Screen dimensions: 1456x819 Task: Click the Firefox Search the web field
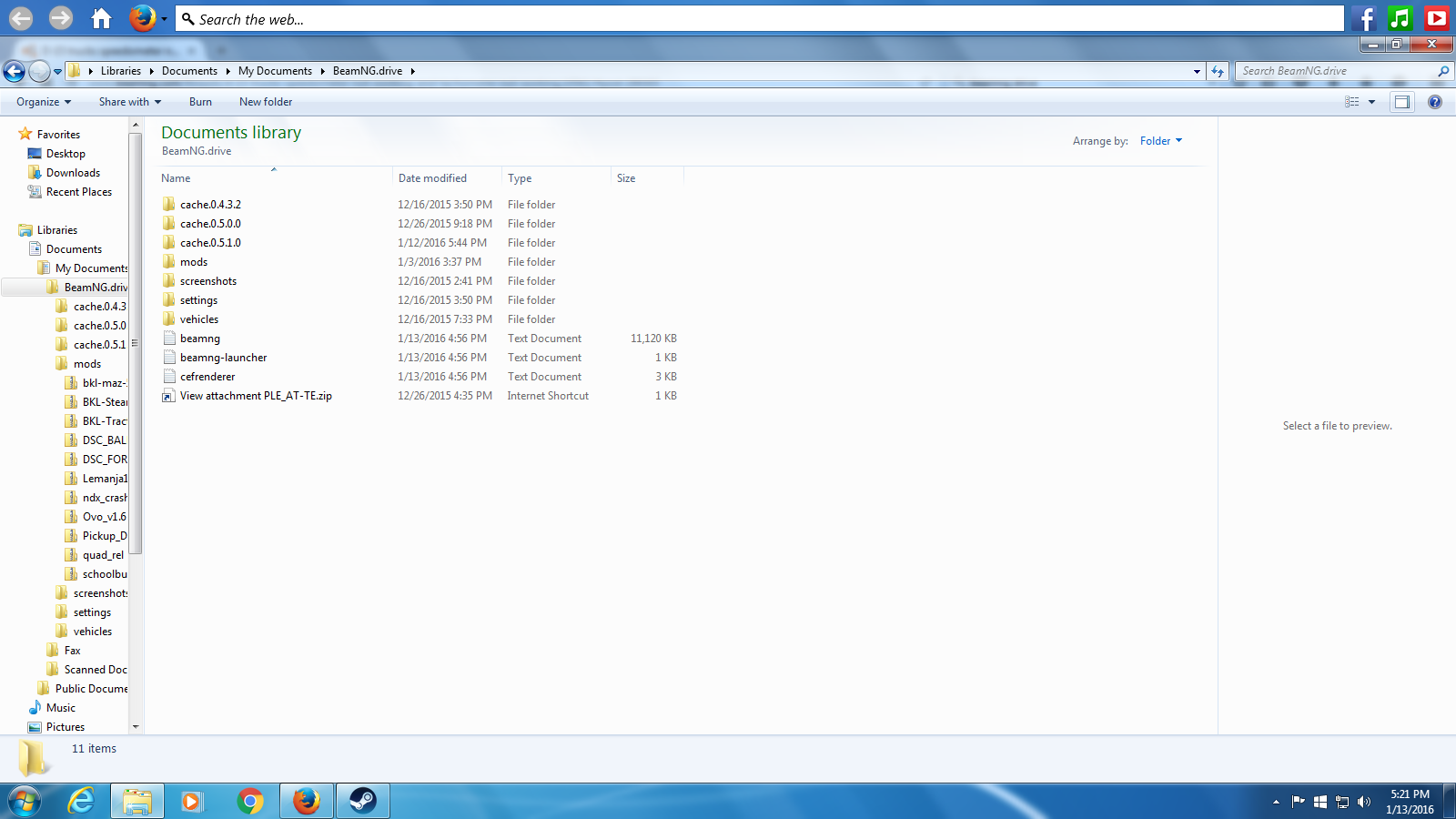(759, 19)
